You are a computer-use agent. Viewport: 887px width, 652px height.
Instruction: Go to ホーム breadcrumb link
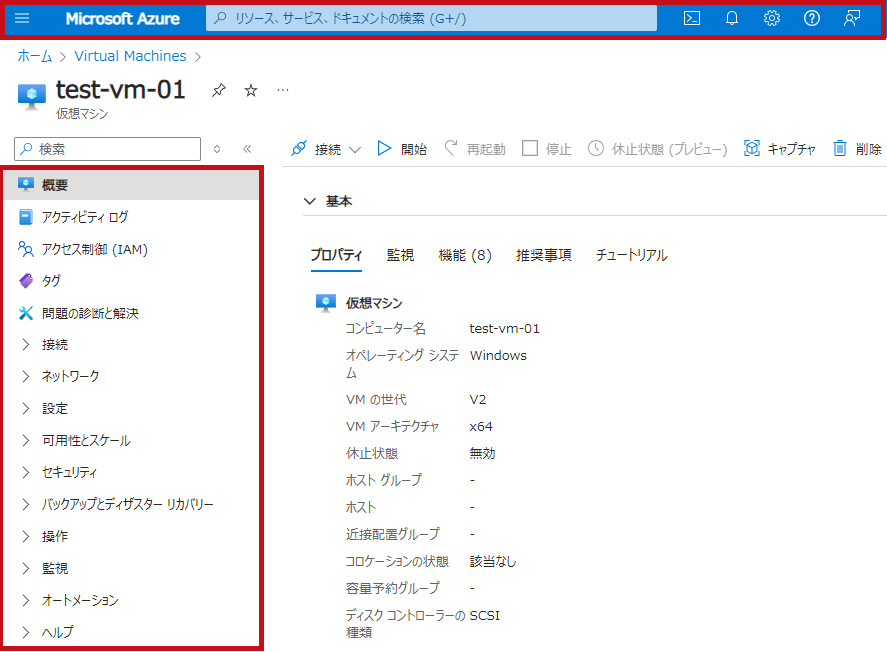[x=35, y=56]
